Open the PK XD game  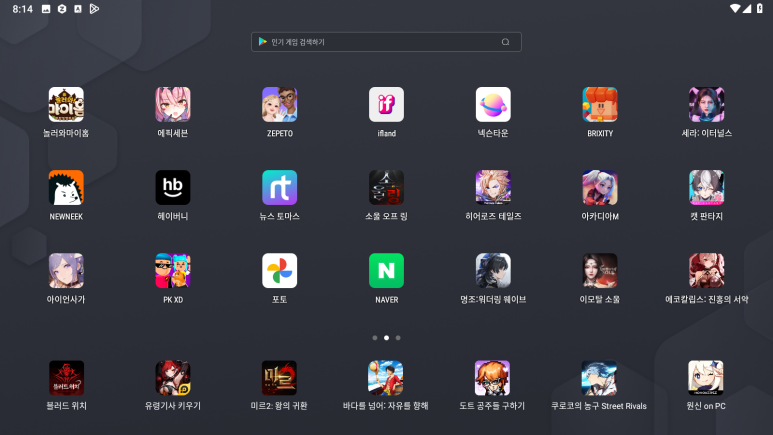coord(173,271)
